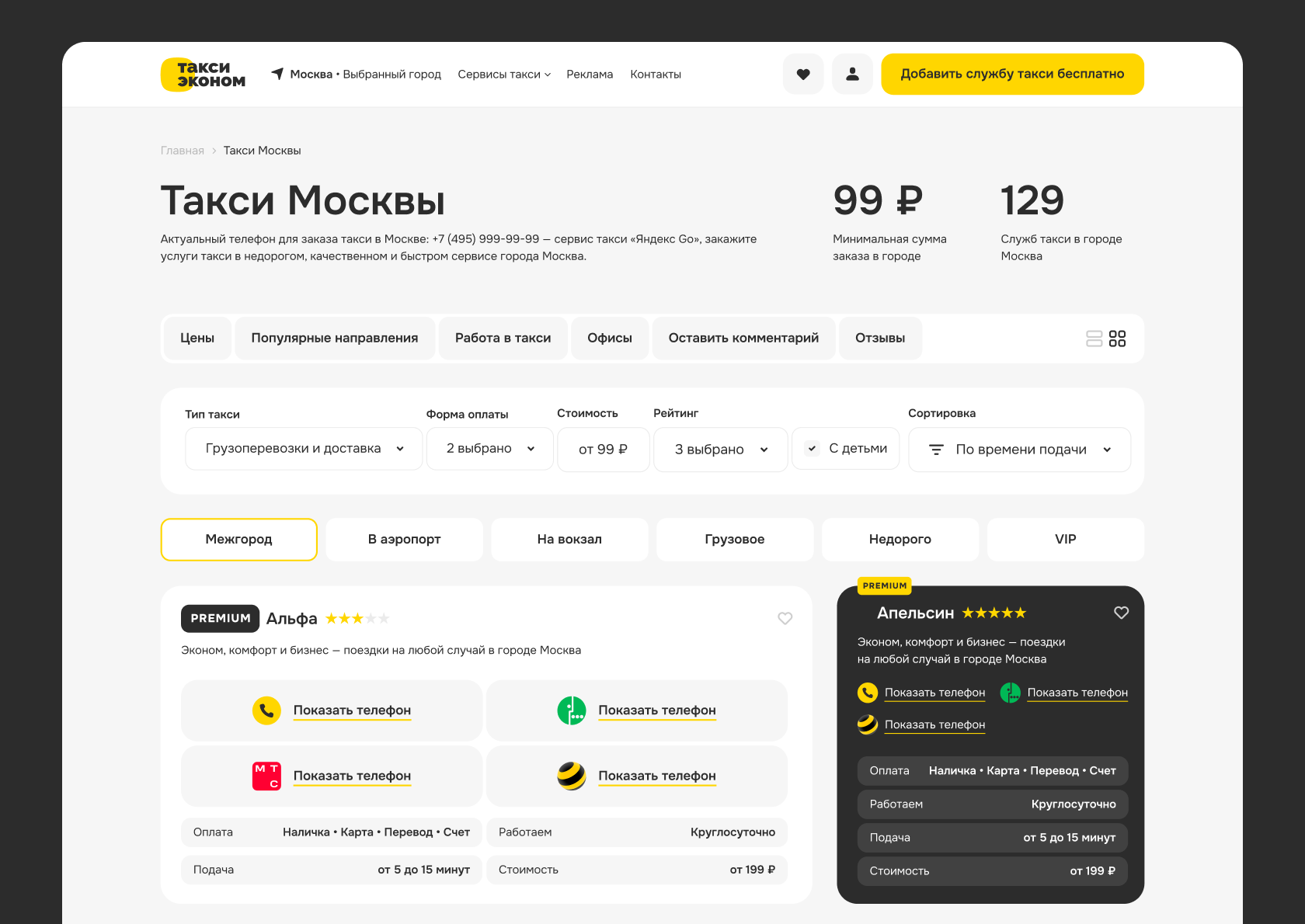The width and height of the screenshot is (1305, 924).
Task: Select the Грузовое category button
Action: pyautogui.click(x=735, y=540)
